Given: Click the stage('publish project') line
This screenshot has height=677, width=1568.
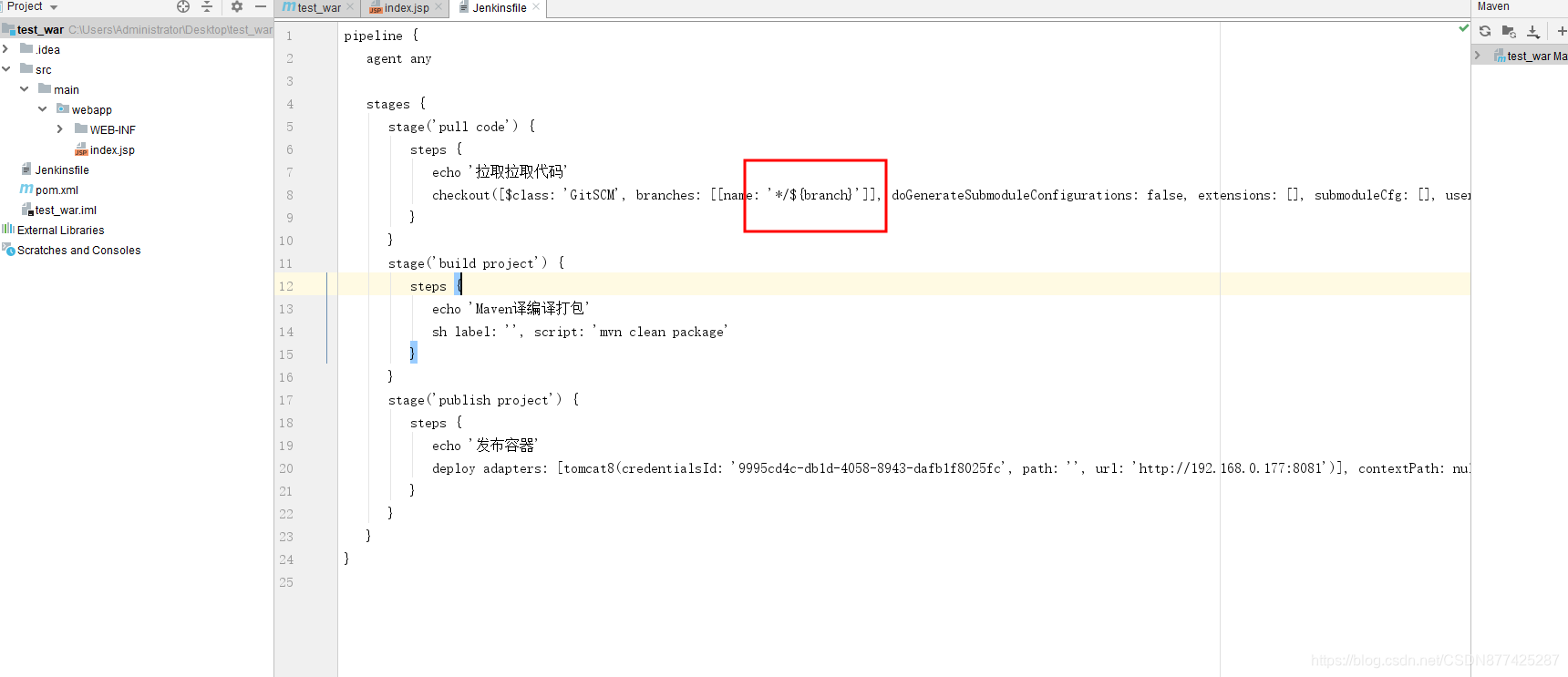Looking at the screenshot, I should click(x=483, y=400).
